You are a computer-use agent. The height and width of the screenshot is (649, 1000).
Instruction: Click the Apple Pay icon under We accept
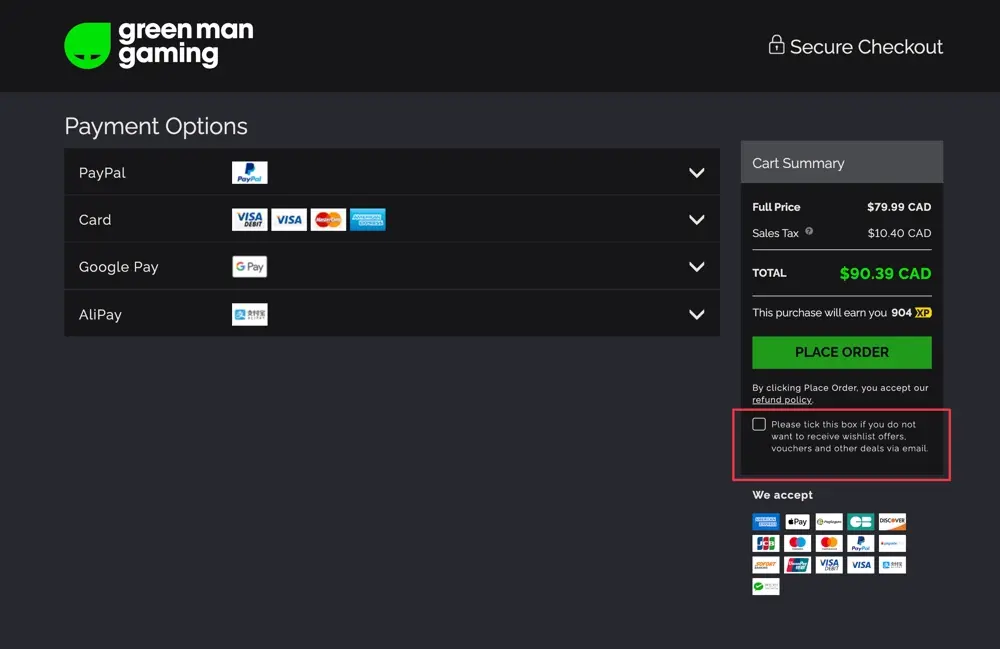(797, 522)
